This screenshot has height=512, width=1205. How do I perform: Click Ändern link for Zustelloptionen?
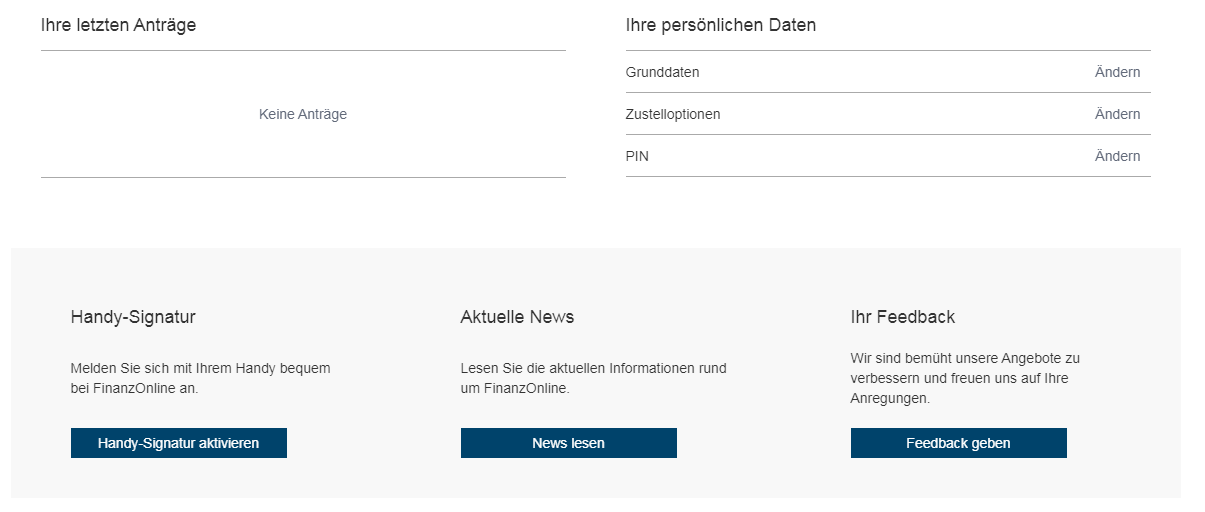[x=1117, y=114]
